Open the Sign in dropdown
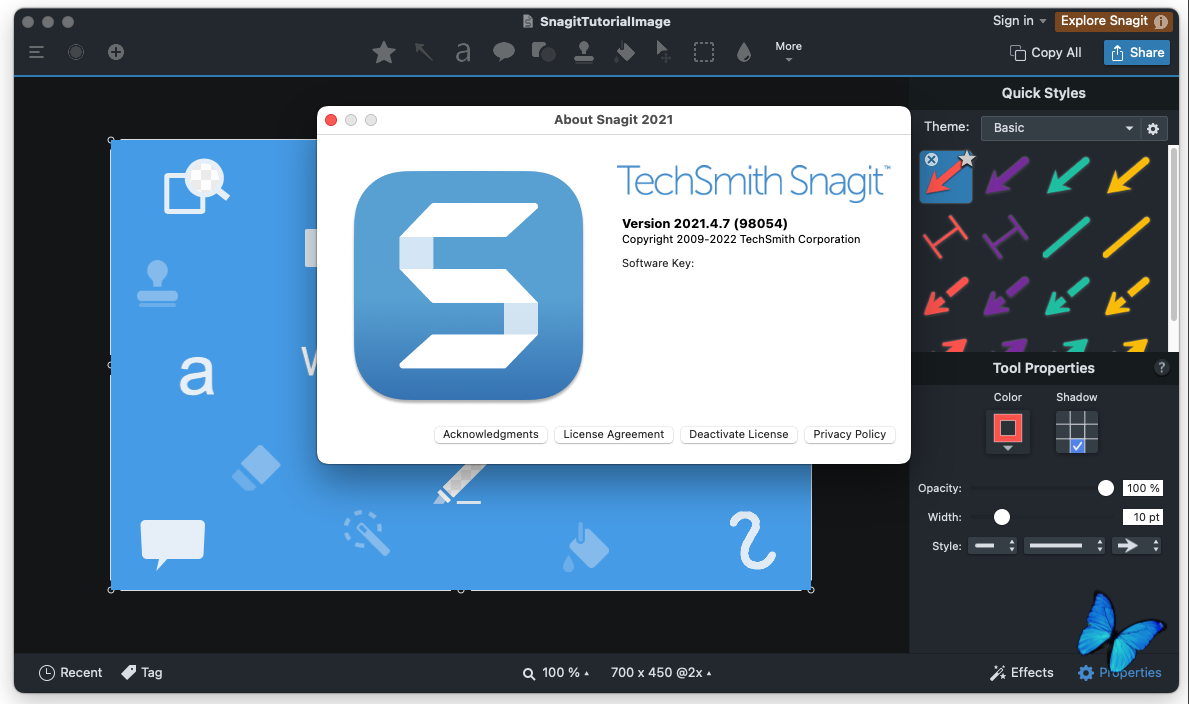1189x704 pixels. (x=1019, y=21)
